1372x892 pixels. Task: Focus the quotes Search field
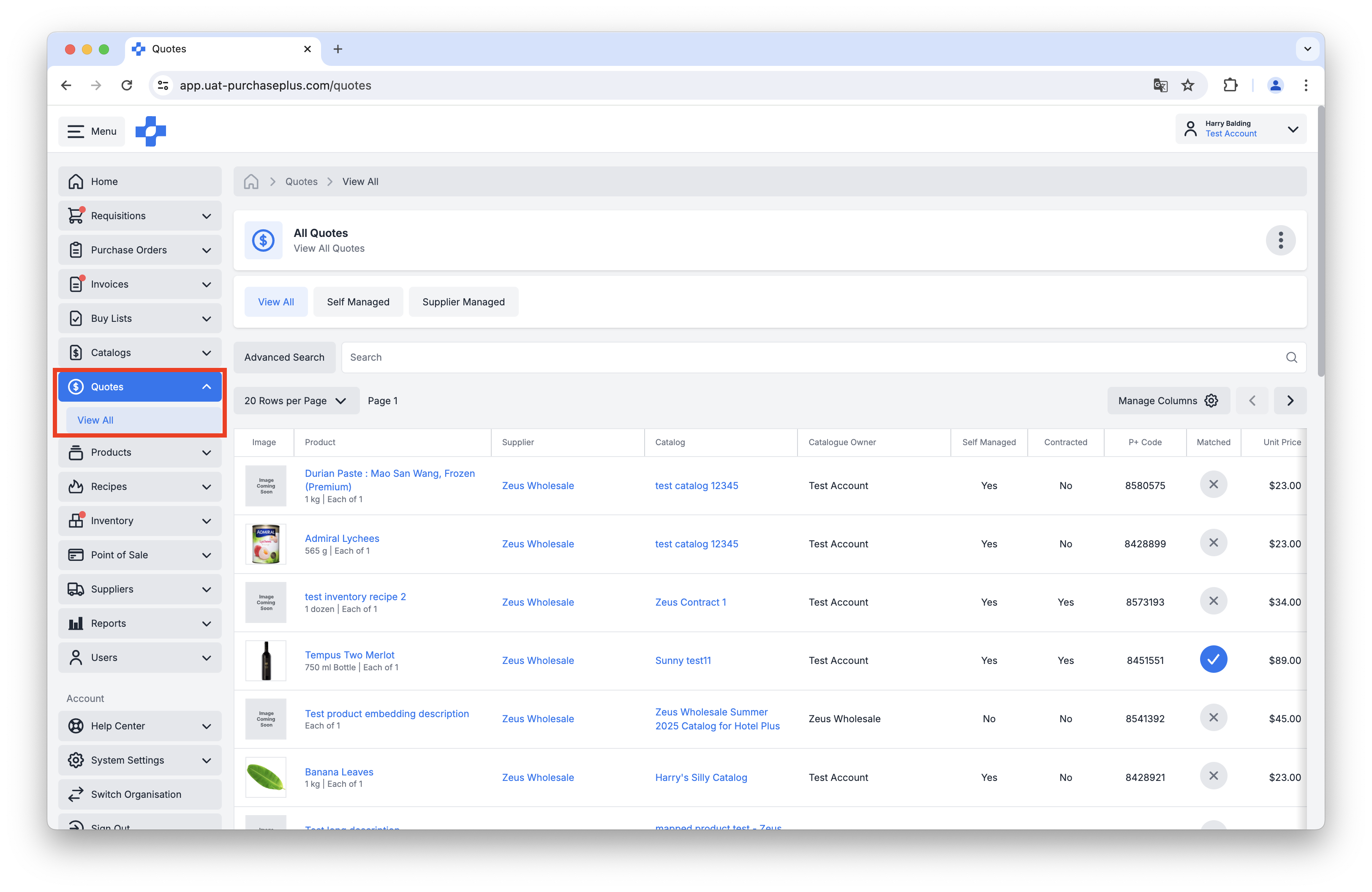(x=824, y=357)
